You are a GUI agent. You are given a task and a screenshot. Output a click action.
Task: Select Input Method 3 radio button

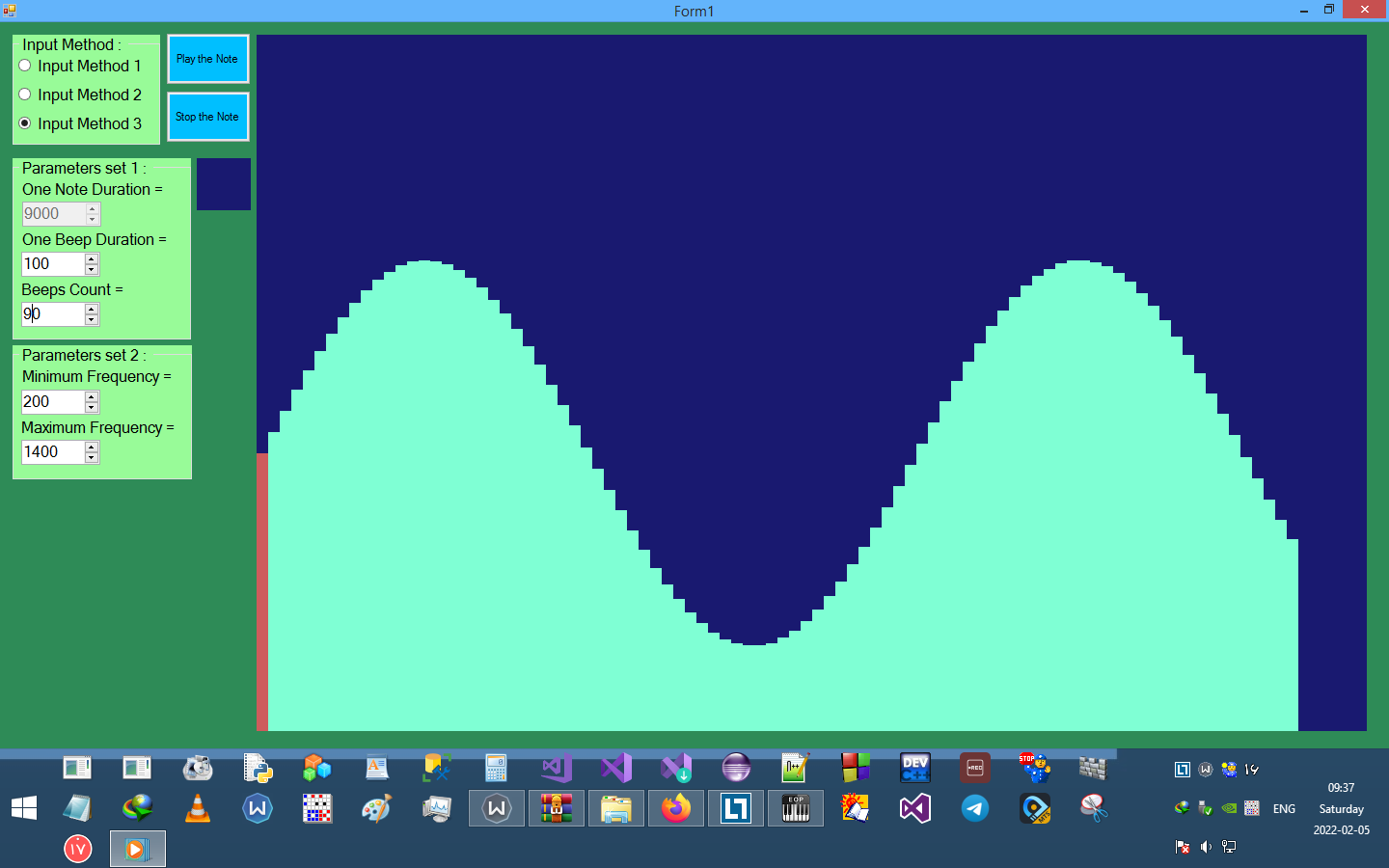tap(25, 123)
